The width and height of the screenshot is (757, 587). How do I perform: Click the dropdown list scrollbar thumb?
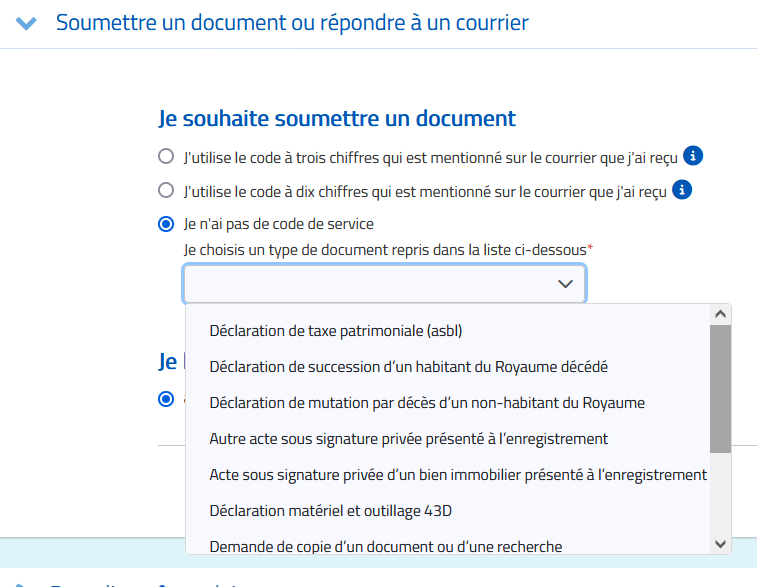click(x=720, y=389)
